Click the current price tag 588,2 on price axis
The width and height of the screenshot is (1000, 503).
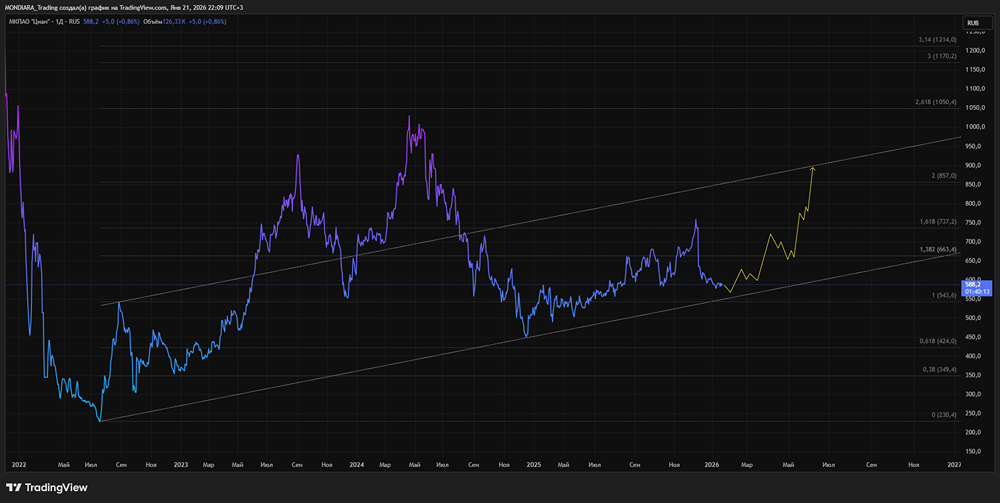coord(971,284)
